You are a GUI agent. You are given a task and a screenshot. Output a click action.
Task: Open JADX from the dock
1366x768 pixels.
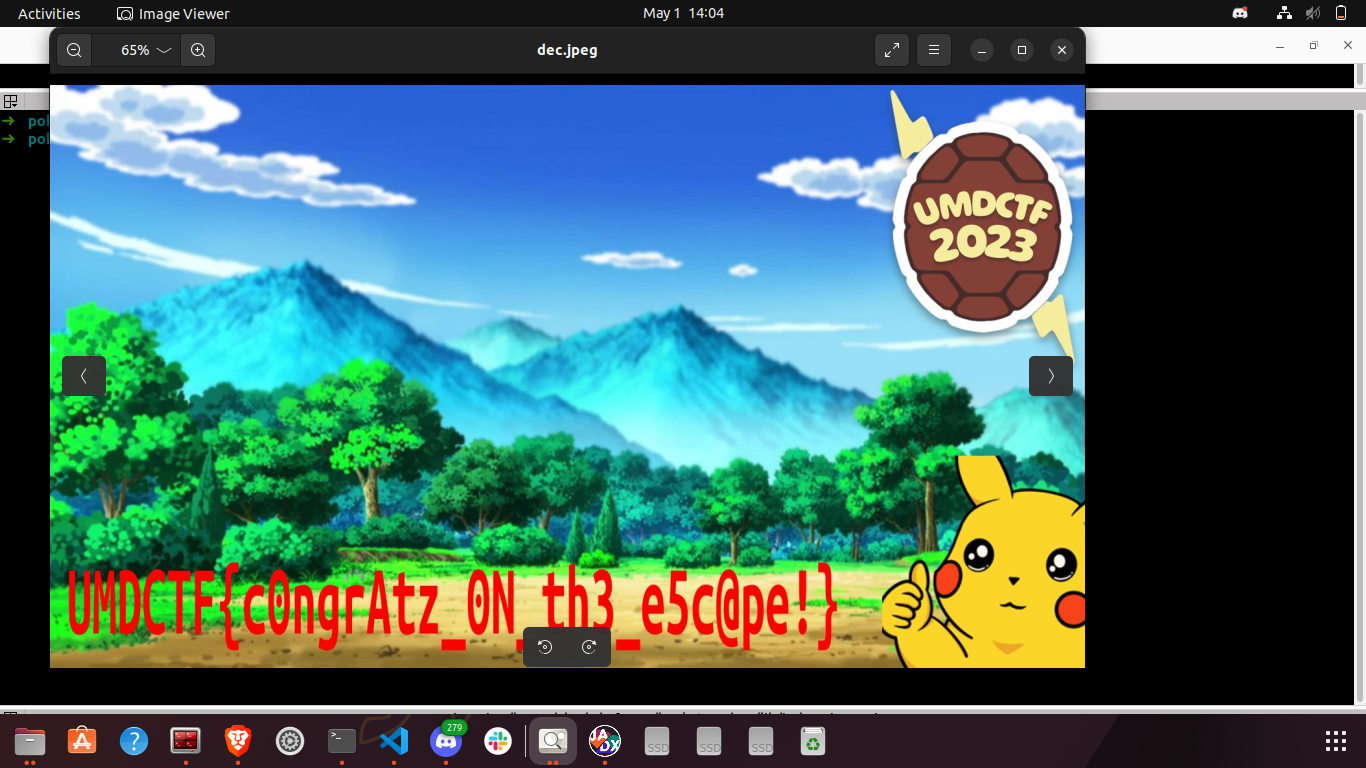605,741
